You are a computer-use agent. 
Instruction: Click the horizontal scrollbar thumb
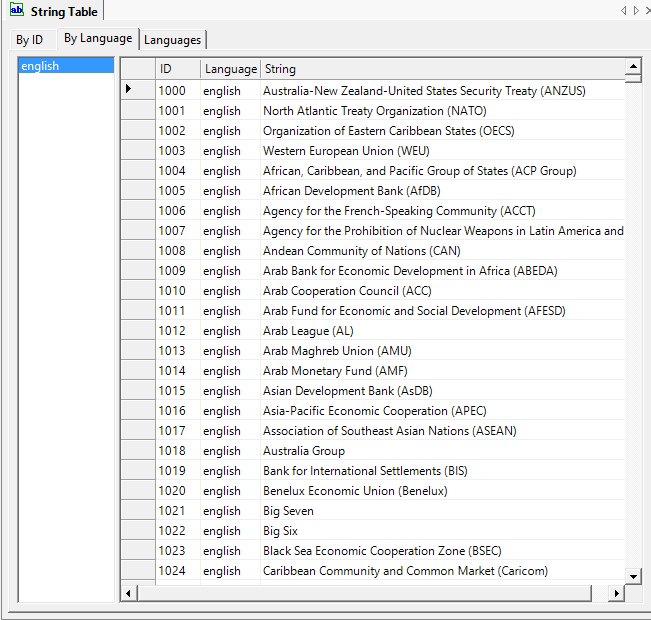(x=365, y=593)
